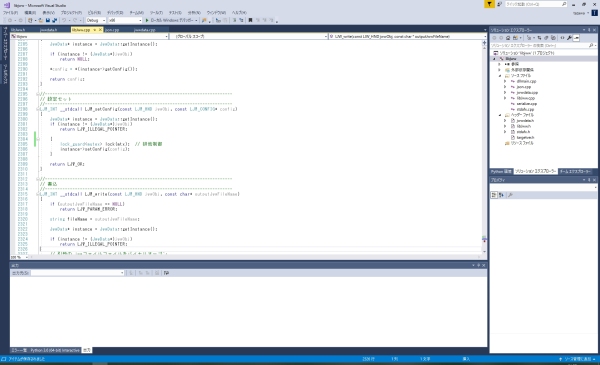Select targetver.h in Solution Explorer
600x365 pixels.
525,137
